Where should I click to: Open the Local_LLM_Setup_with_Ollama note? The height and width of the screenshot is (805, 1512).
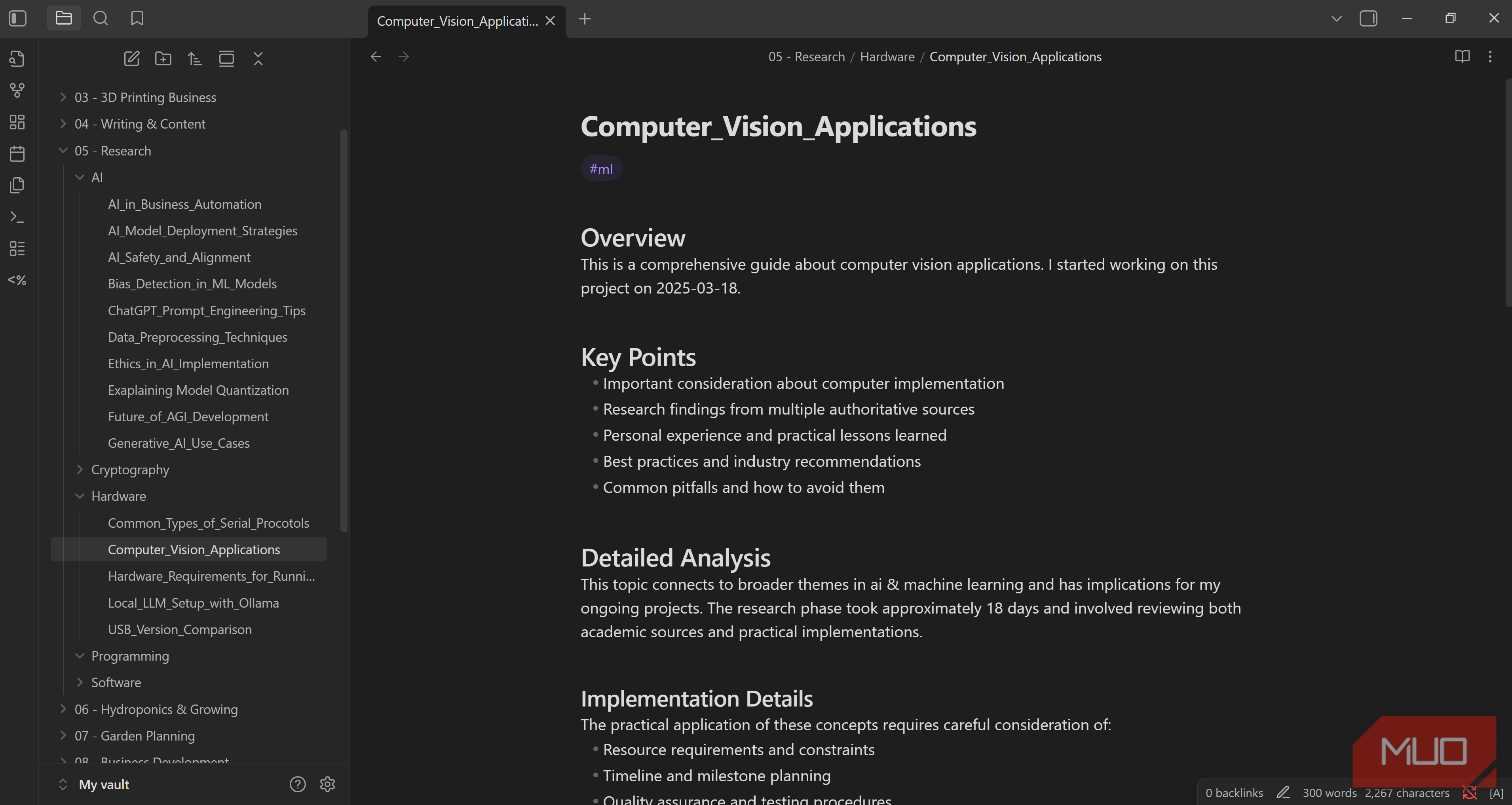(193, 602)
